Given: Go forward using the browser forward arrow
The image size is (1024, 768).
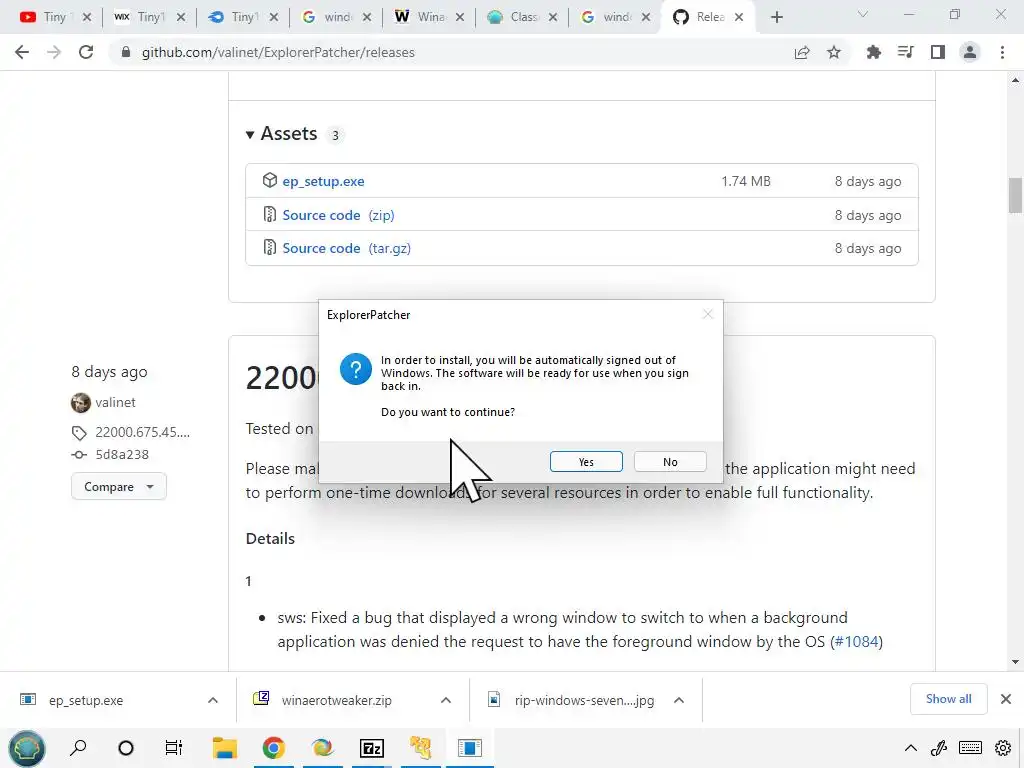Looking at the screenshot, I should coord(54,52).
